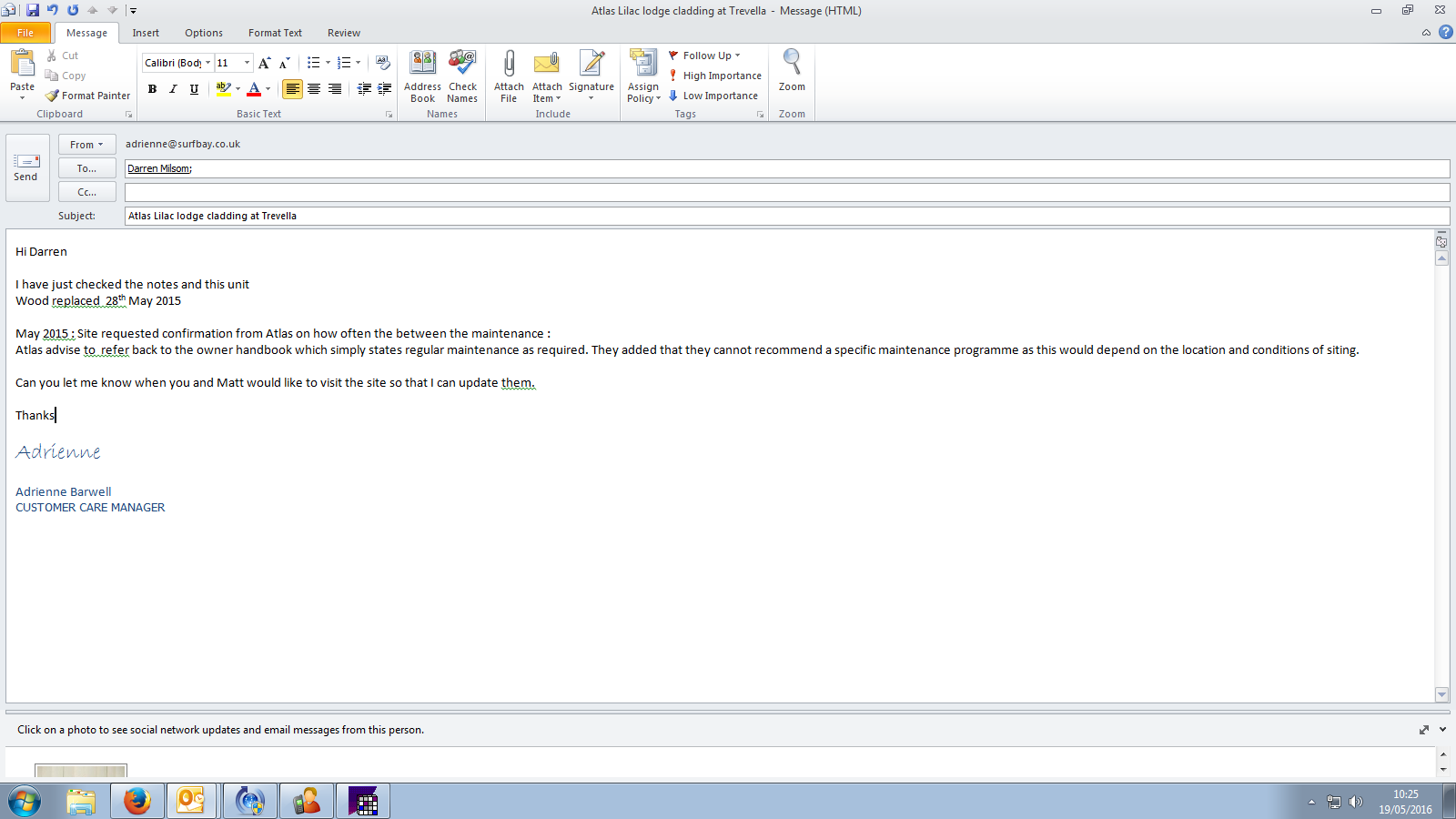Customize the Quick Access Toolbar
Image resolution: width=1456 pixels, height=819 pixels.
point(133,11)
